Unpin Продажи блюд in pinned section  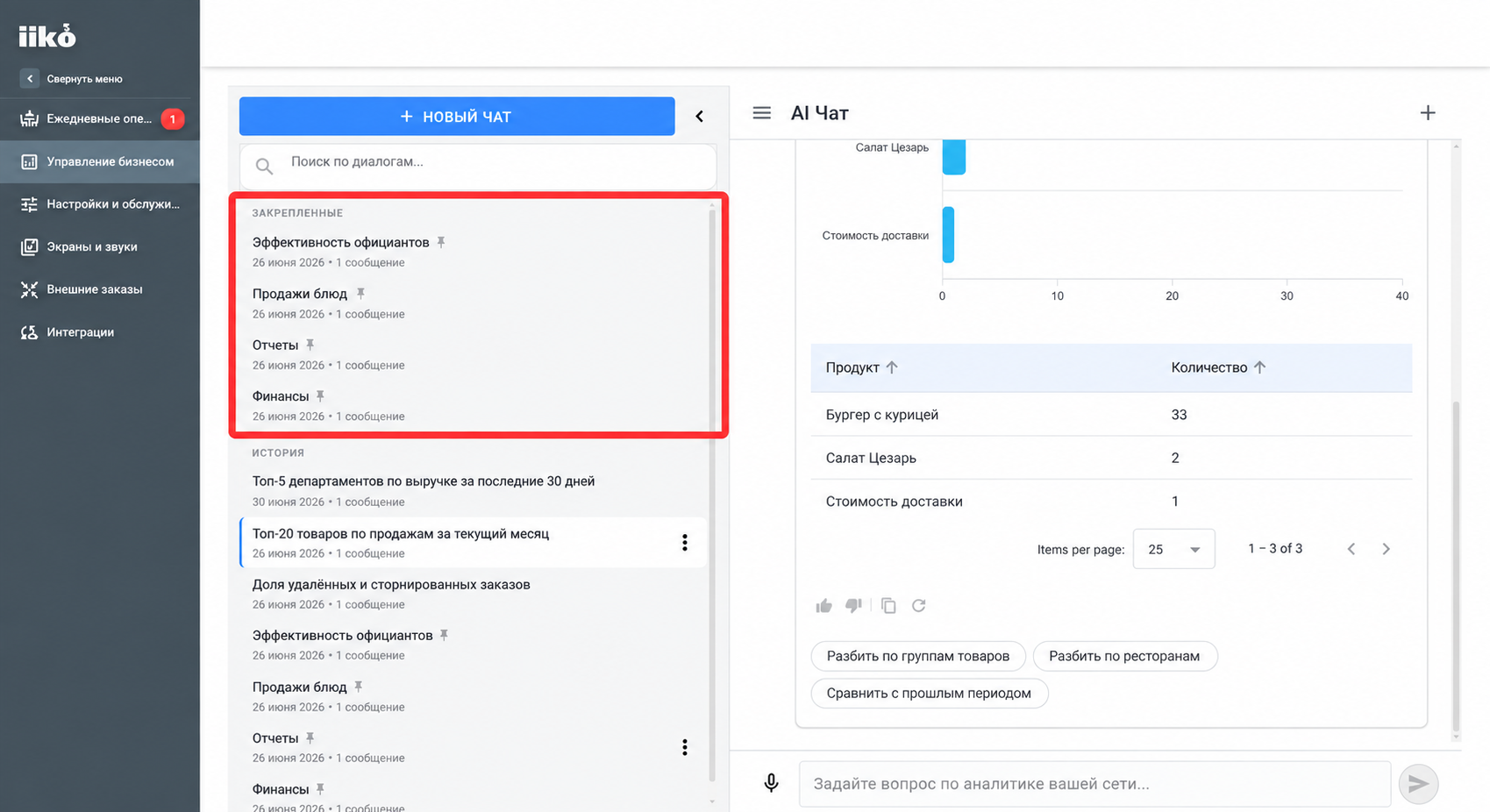(360, 294)
